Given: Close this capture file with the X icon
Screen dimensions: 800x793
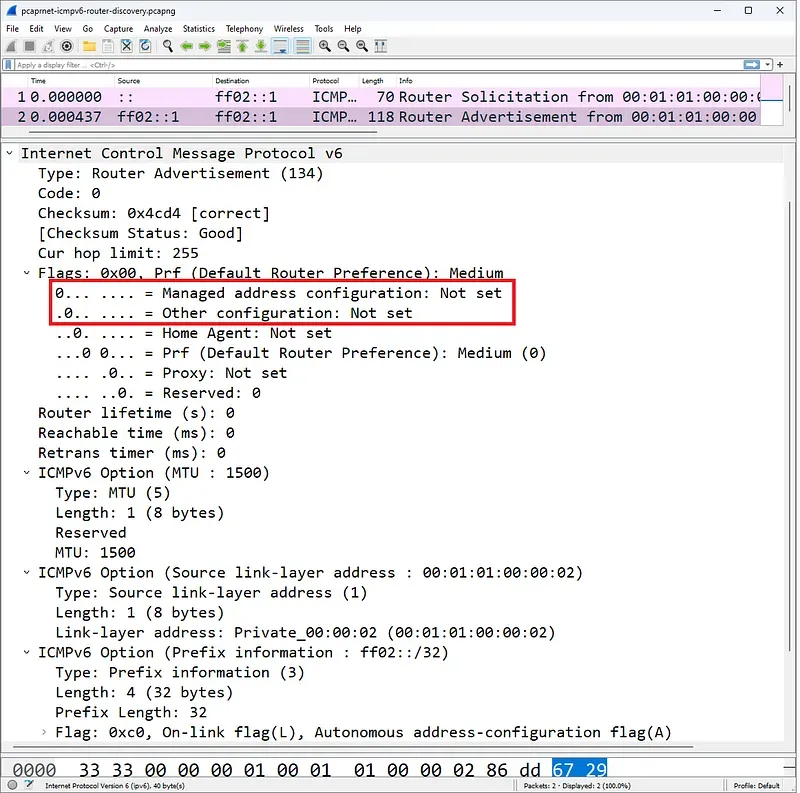Looking at the screenshot, I should point(127,46).
